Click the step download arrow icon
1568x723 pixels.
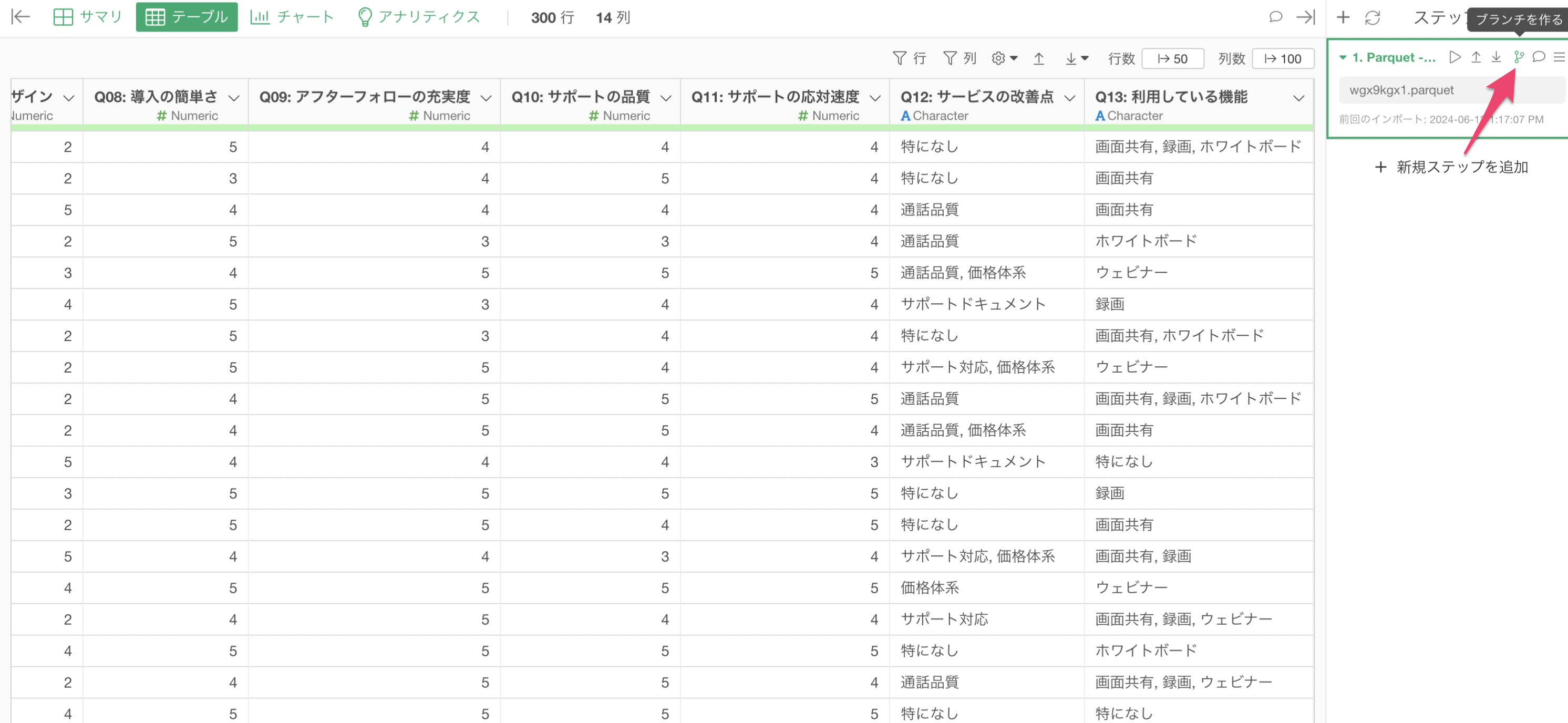[x=1496, y=57]
